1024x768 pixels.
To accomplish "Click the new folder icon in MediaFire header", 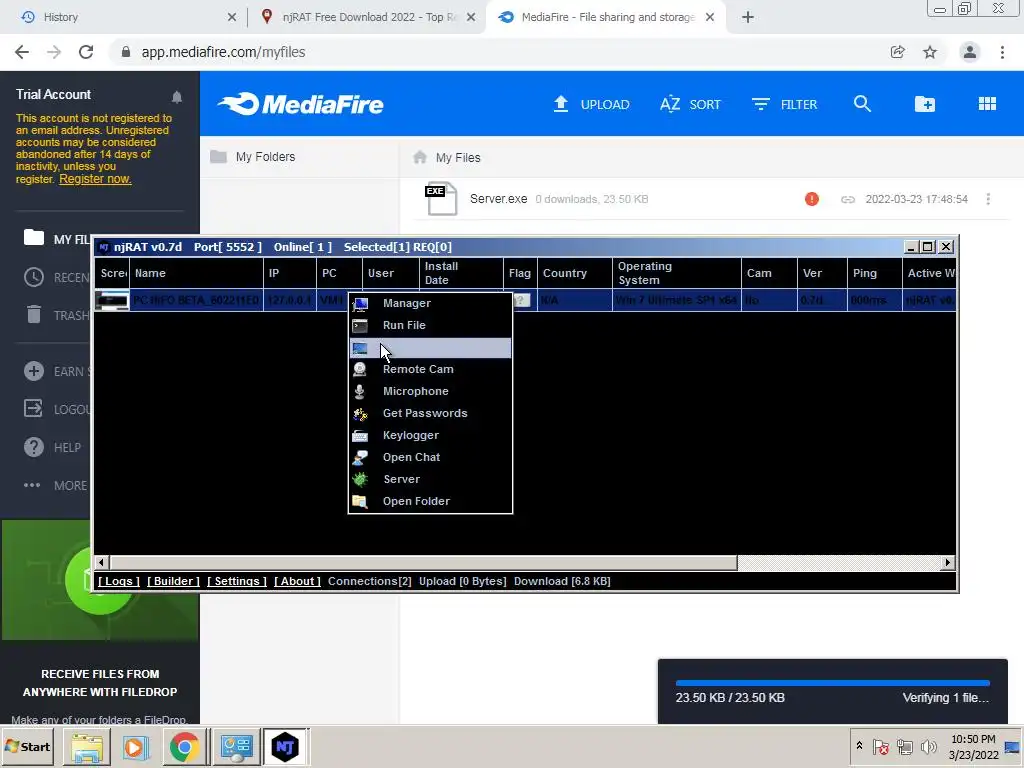I will 925,104.
